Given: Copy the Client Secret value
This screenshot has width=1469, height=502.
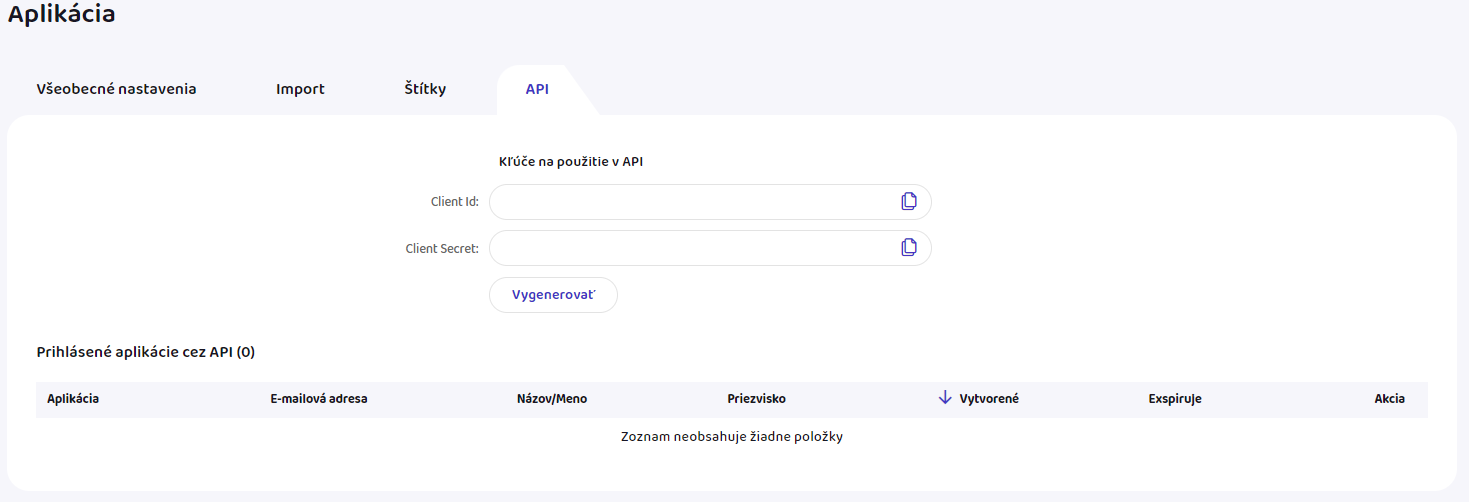Looking at the screenshot, I should click(908, 248).
